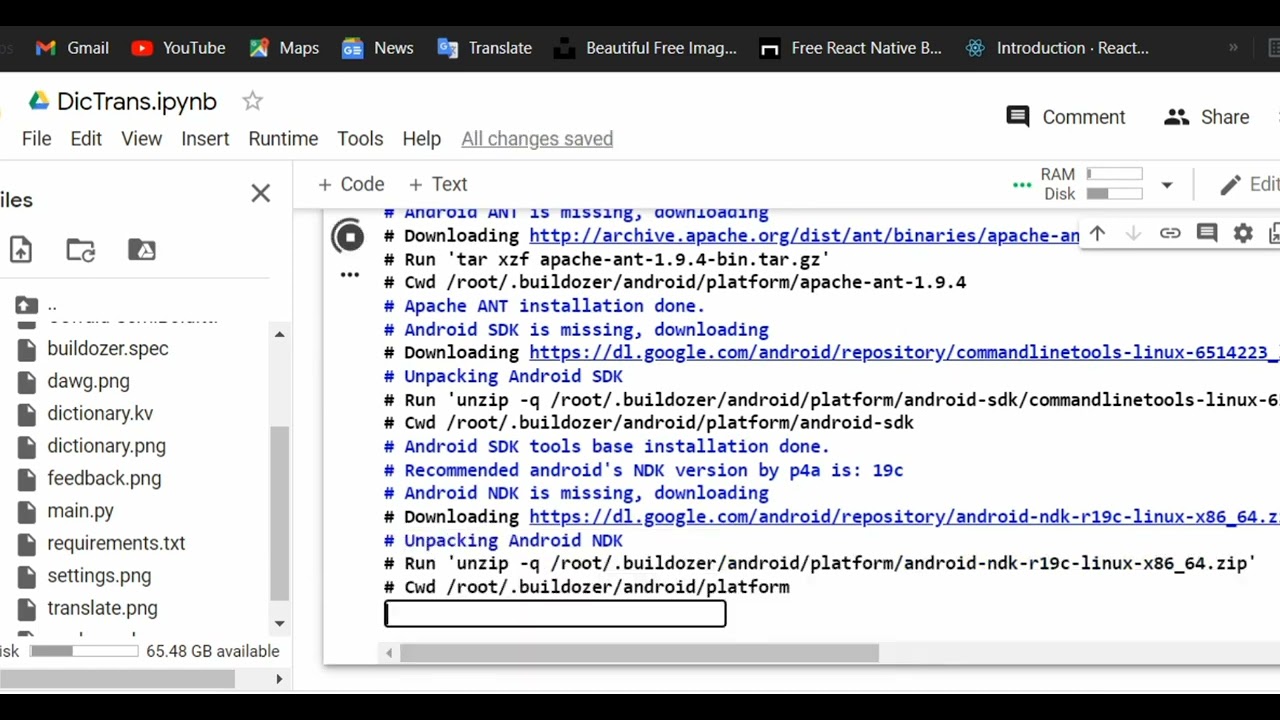Select settings.png file

(x=99, y=576)
